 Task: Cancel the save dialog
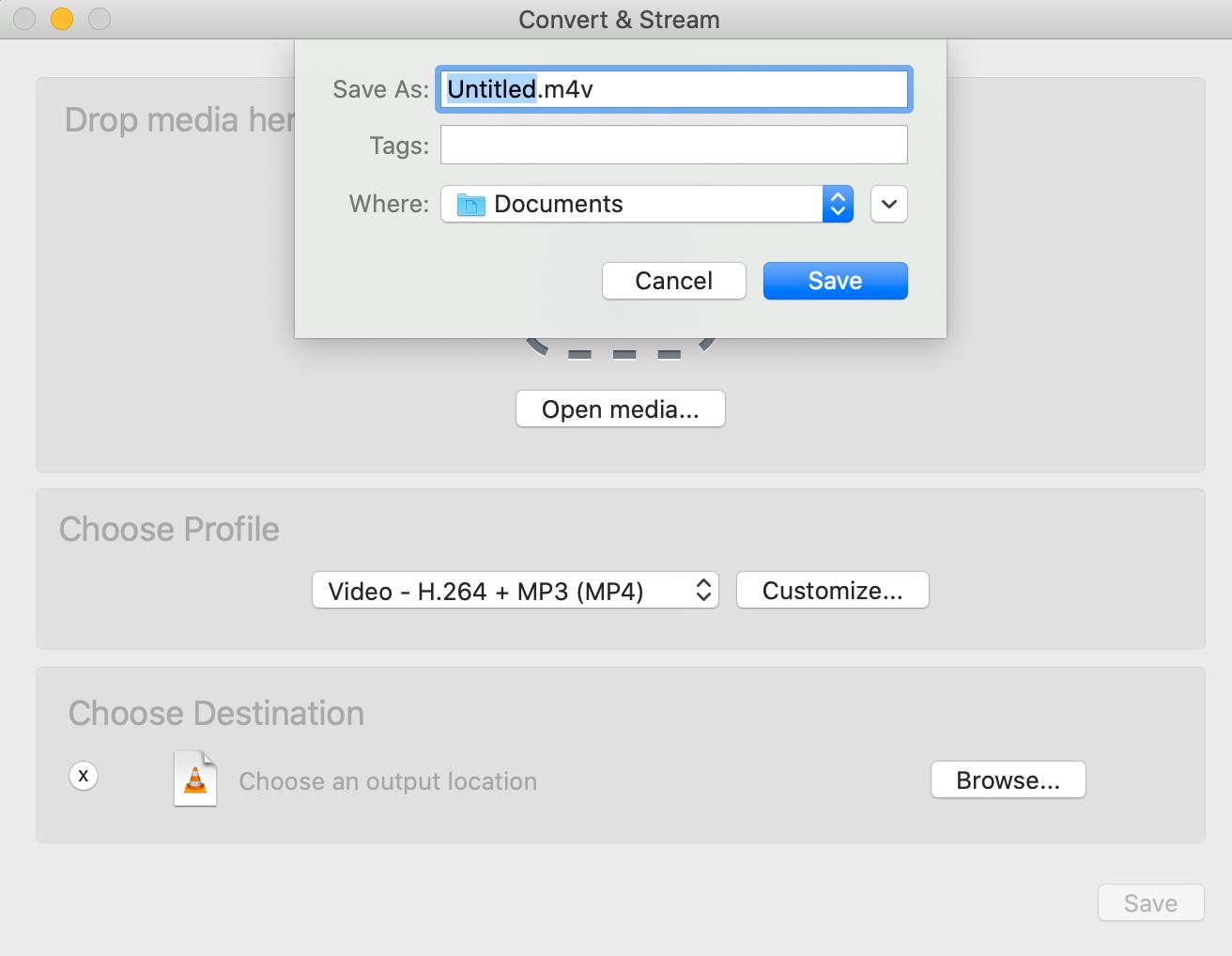click(673, 280)
